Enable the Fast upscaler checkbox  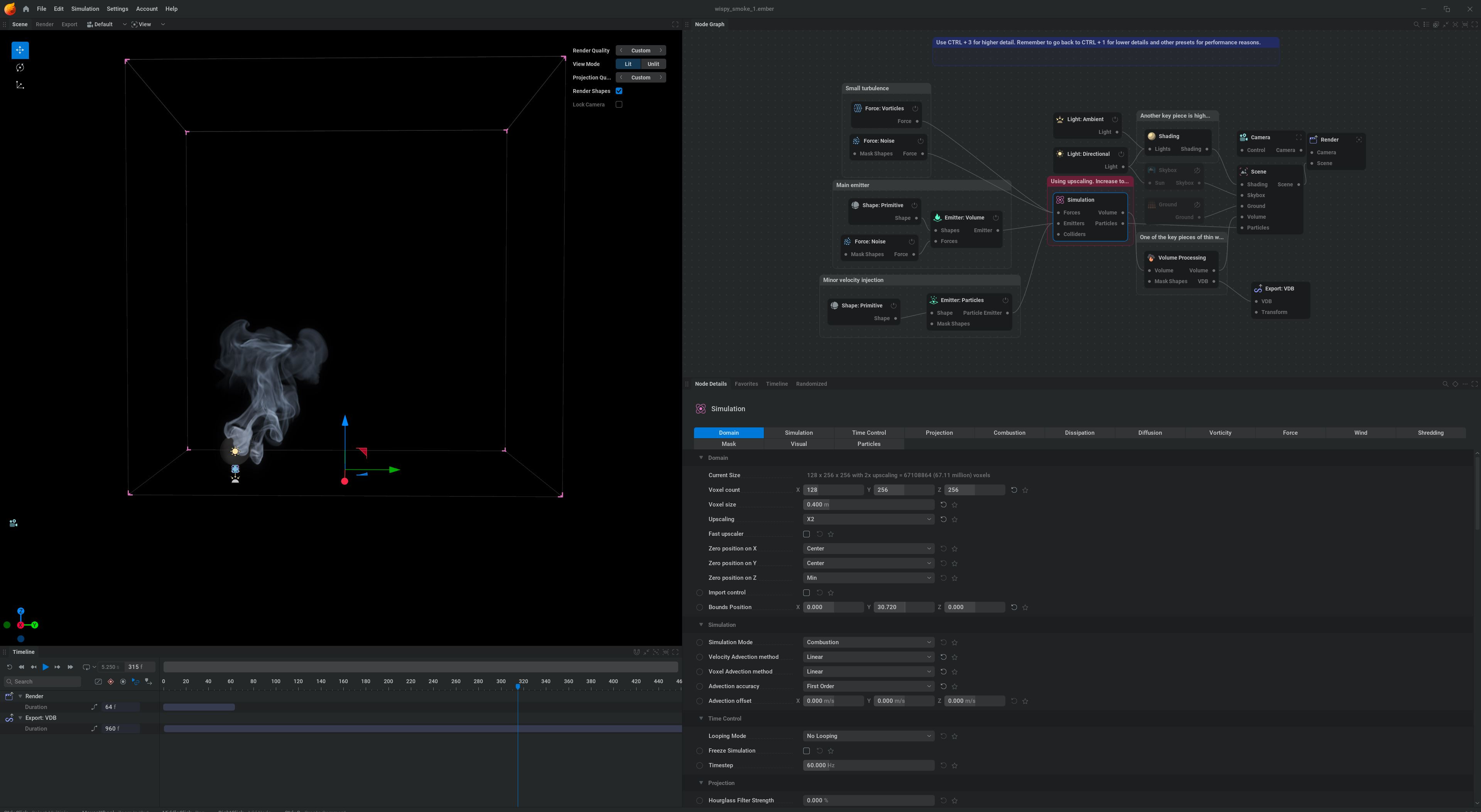point(806,534)
